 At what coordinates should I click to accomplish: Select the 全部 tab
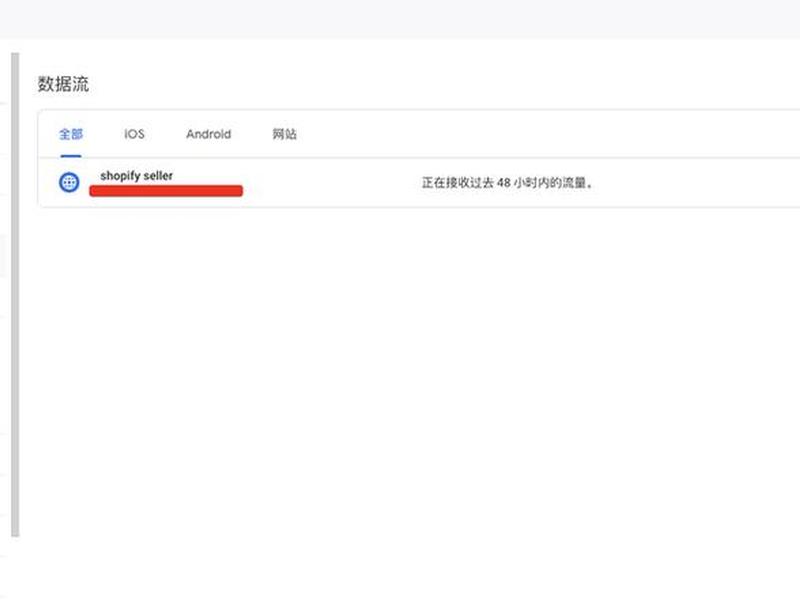point(70,134)
